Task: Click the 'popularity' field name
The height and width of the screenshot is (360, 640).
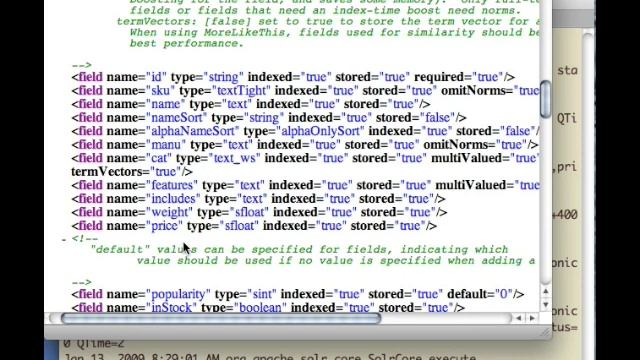Action: click(x=178, y=294)
